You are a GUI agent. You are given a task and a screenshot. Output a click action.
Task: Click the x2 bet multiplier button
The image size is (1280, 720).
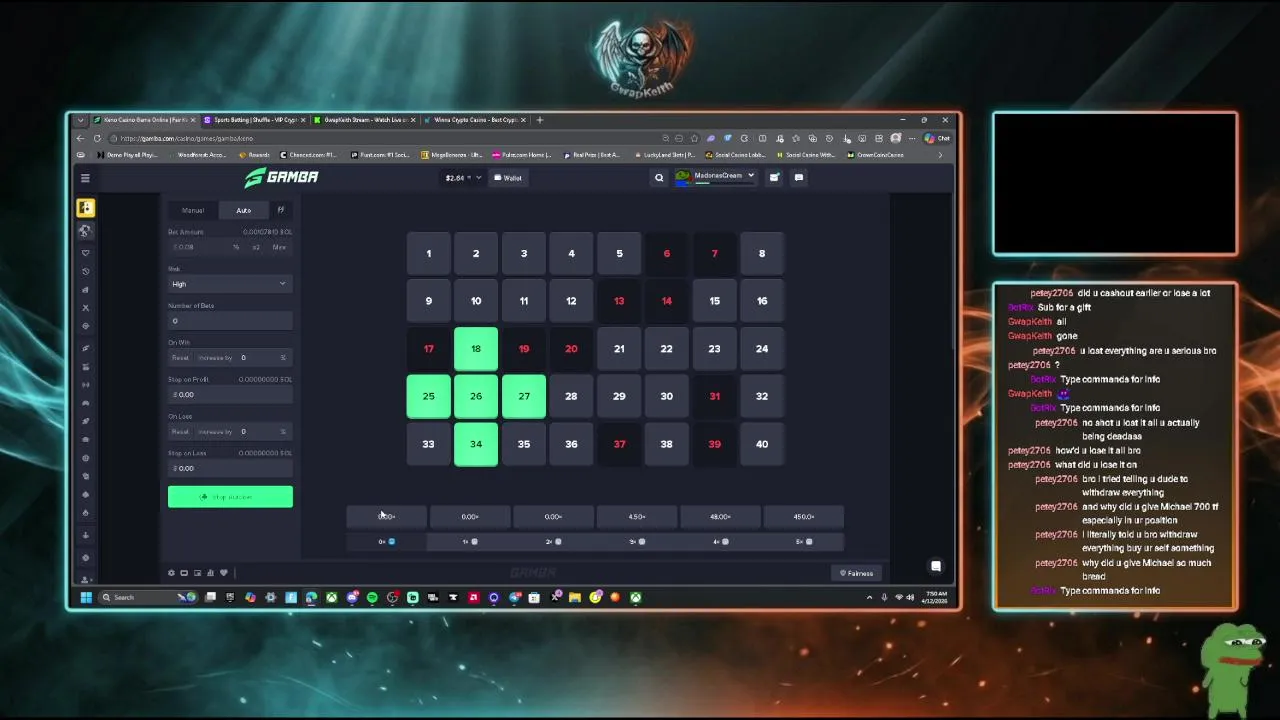click(x=256, y=247)
